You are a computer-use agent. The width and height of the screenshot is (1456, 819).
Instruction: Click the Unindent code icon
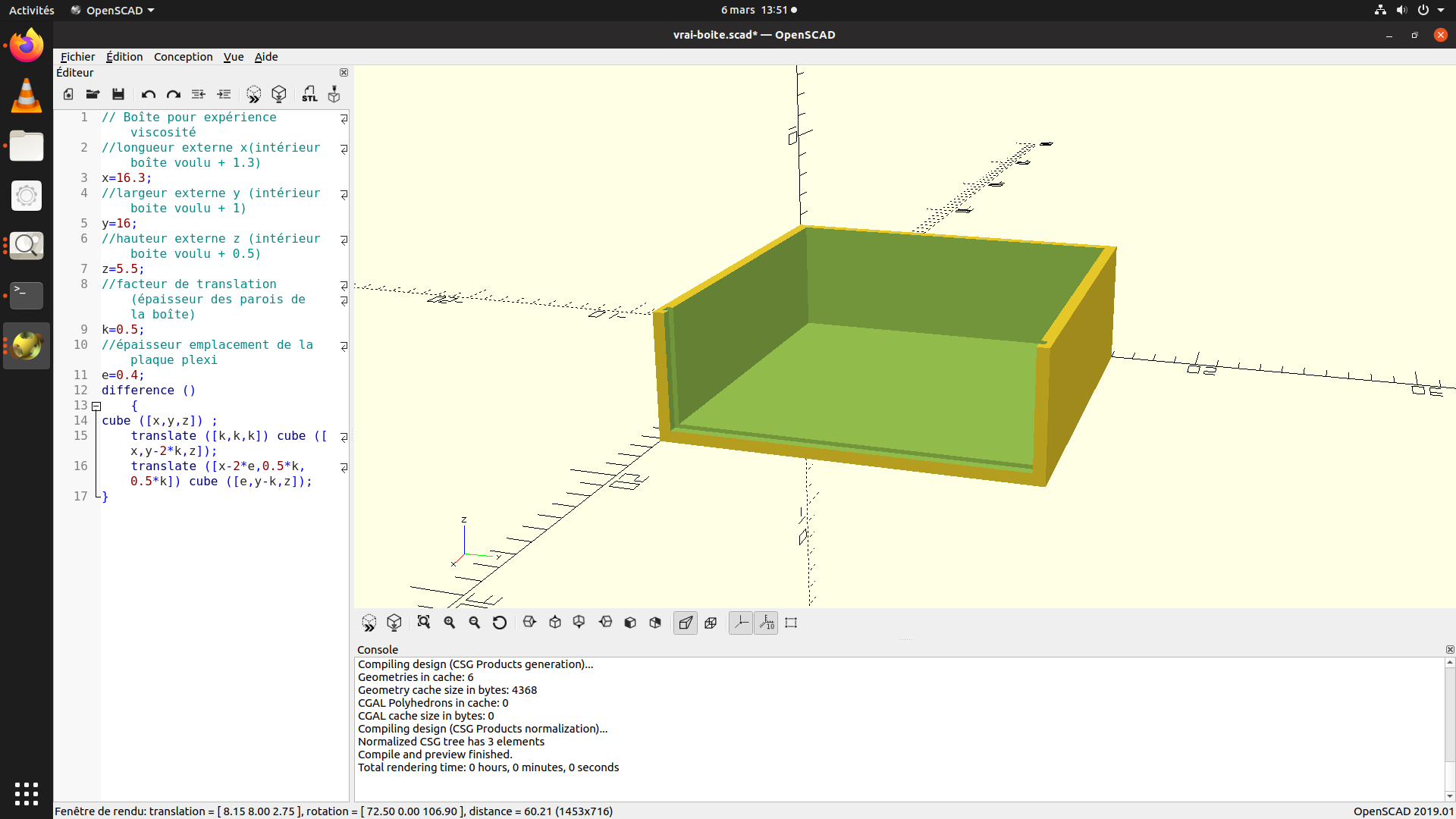point(199,94)
